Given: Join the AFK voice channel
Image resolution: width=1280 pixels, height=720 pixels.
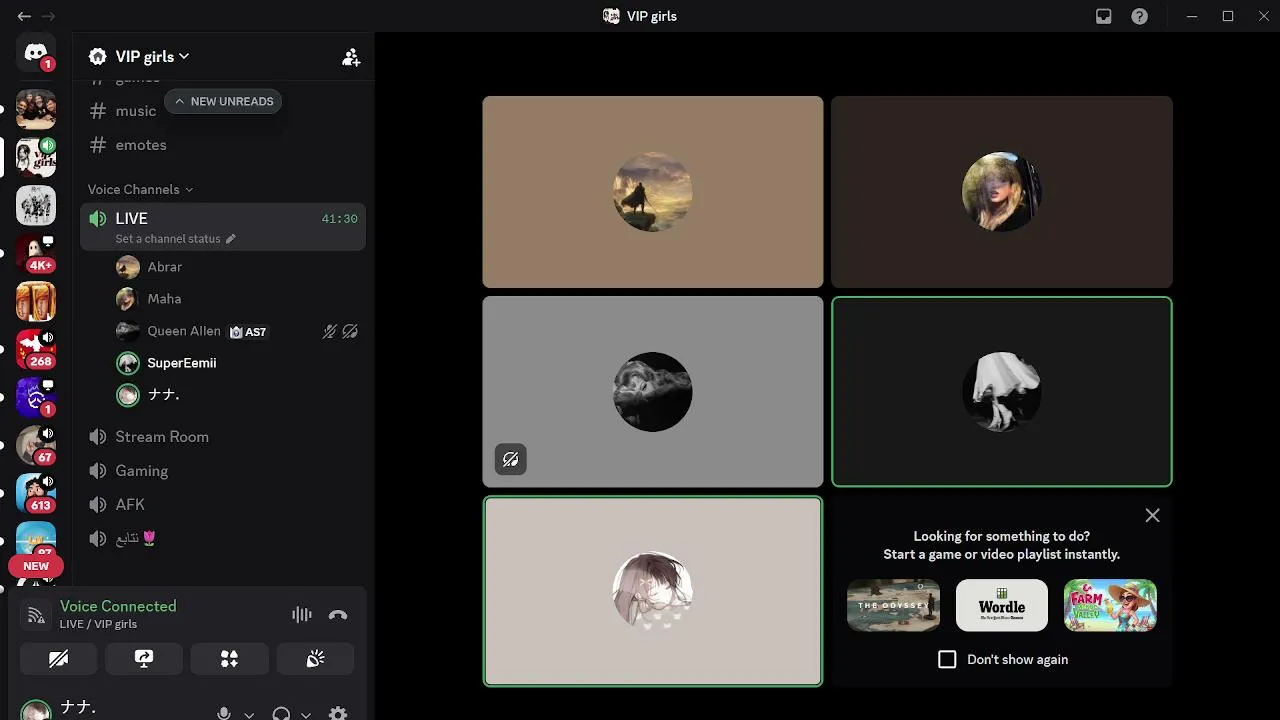Looking at the screenshot, I should (223, 505).
